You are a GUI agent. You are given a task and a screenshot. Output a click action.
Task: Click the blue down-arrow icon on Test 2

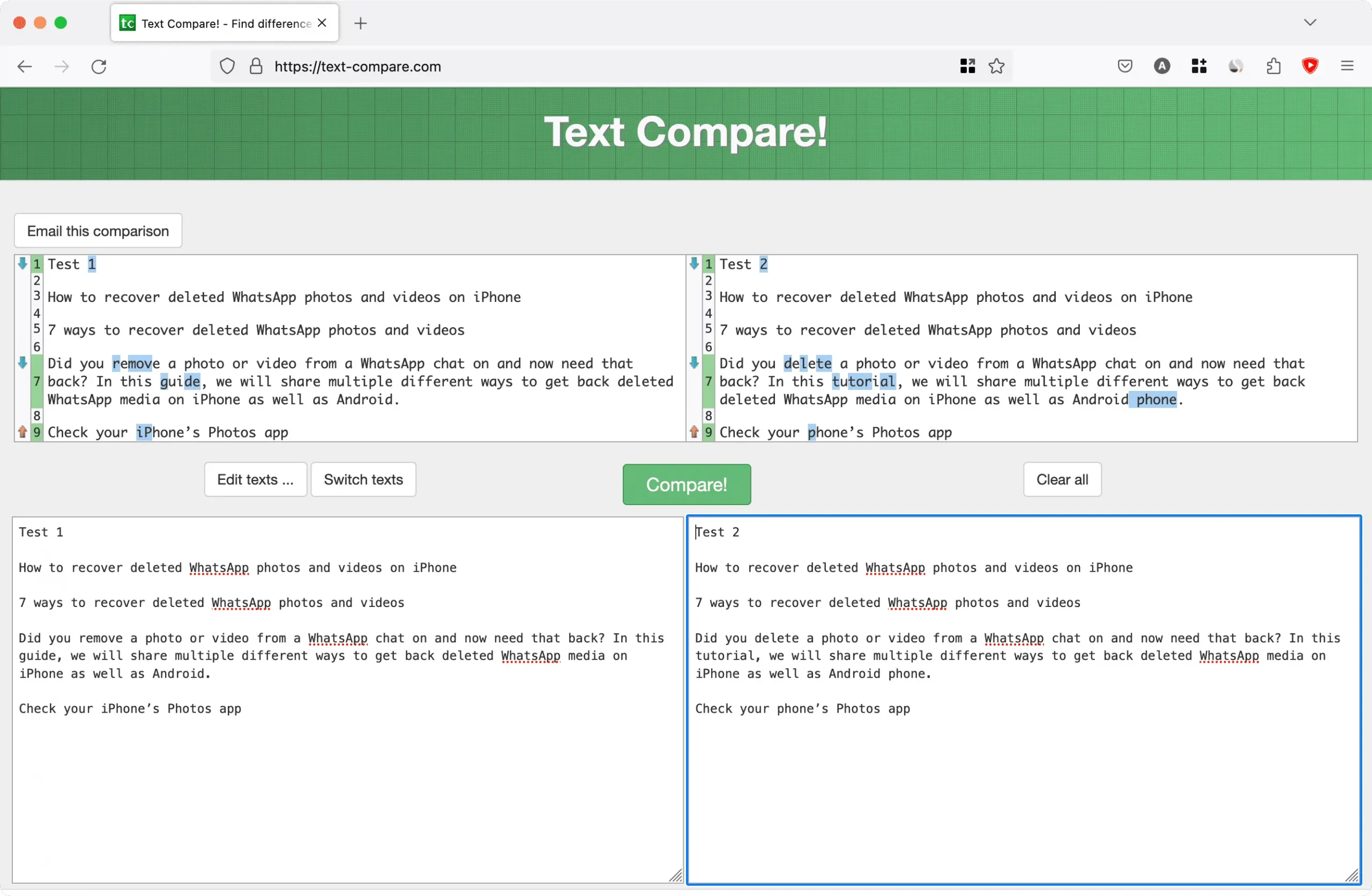(696, 263)
